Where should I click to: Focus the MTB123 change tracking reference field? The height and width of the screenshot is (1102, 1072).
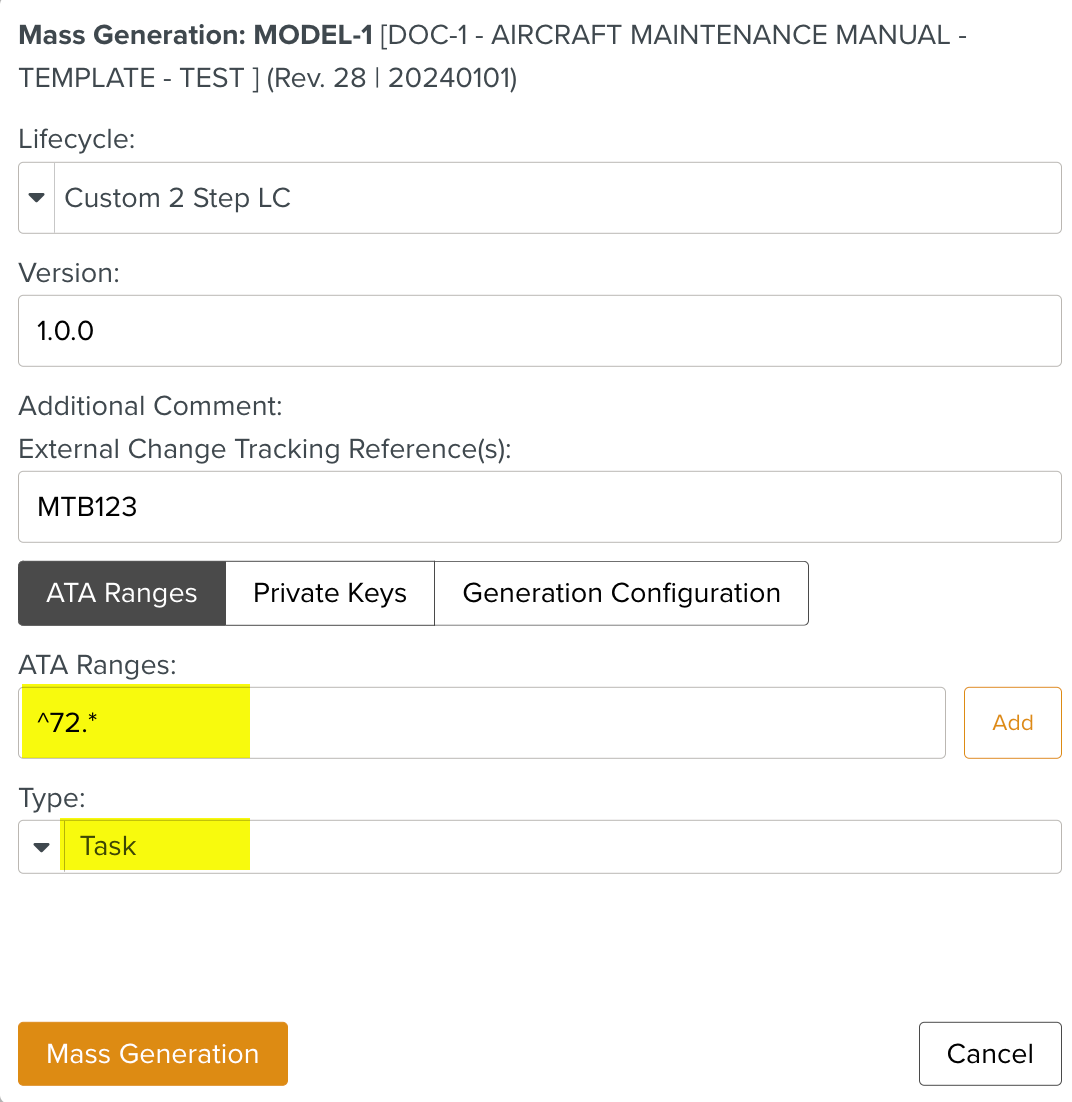pyautogui.click(x=539, y=507)
